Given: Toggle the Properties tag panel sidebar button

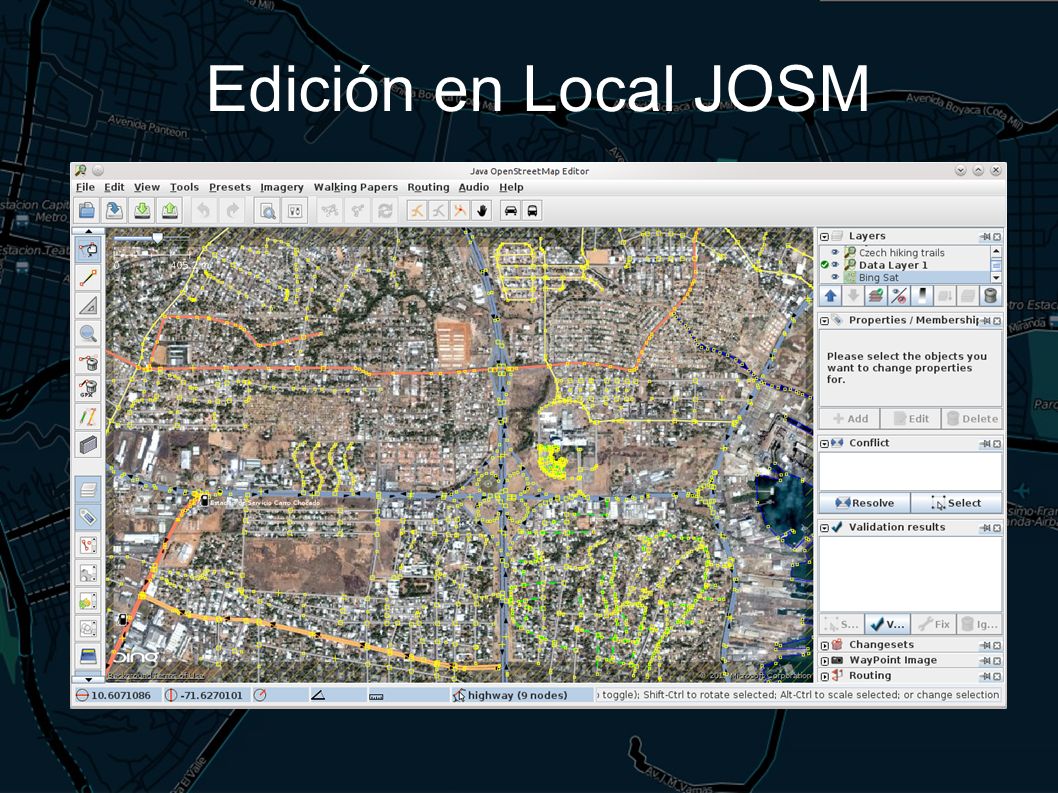Looking at the screenshot, I should [88, 517].
